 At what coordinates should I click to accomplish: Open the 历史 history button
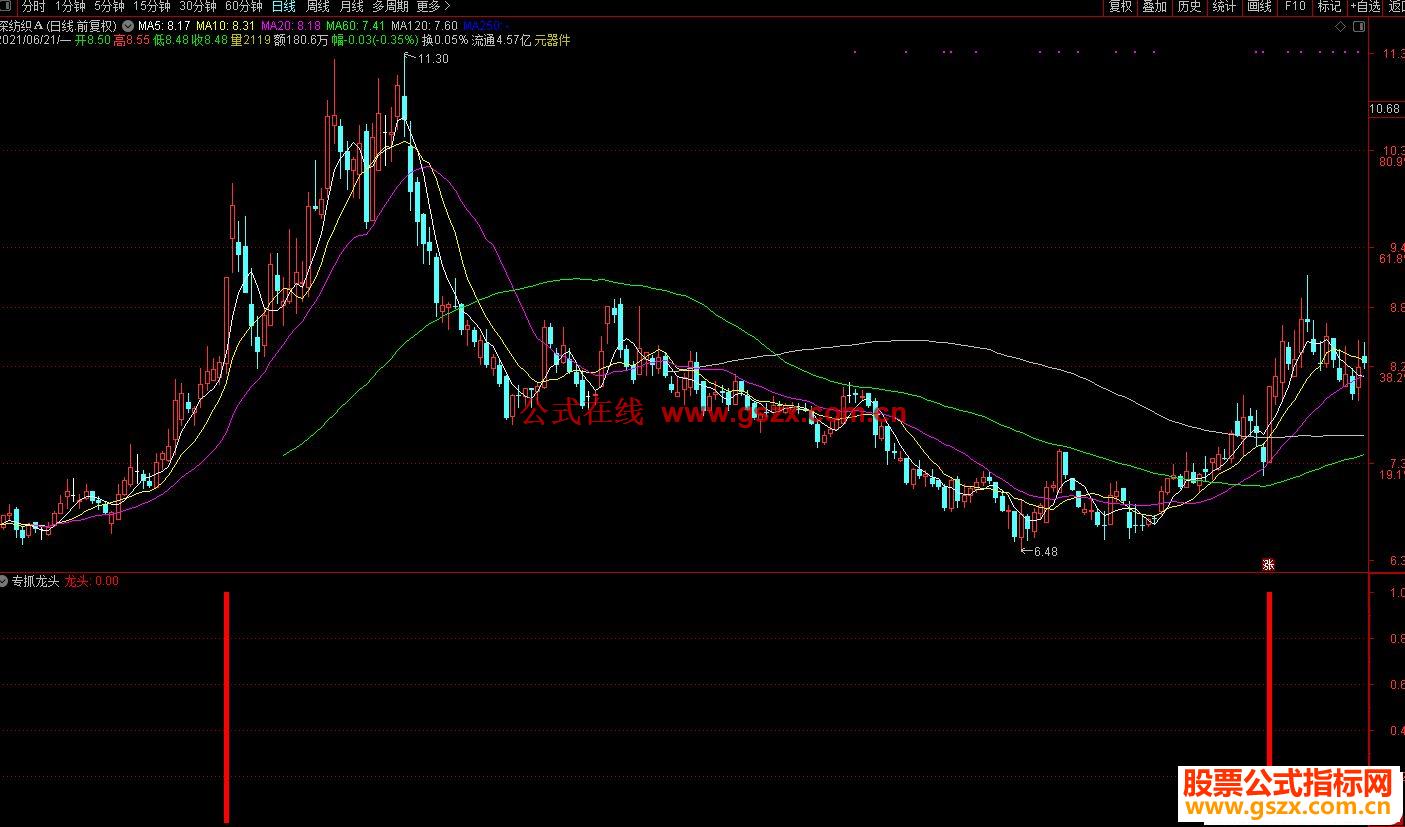tap(1189, 6)
